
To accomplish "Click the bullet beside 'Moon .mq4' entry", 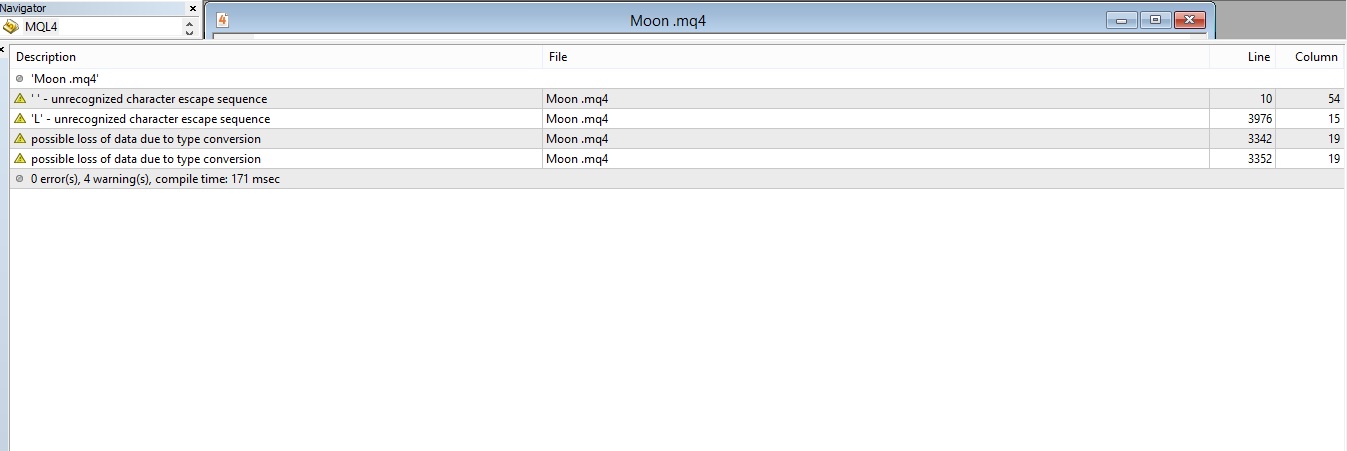I will pos(20,78).
